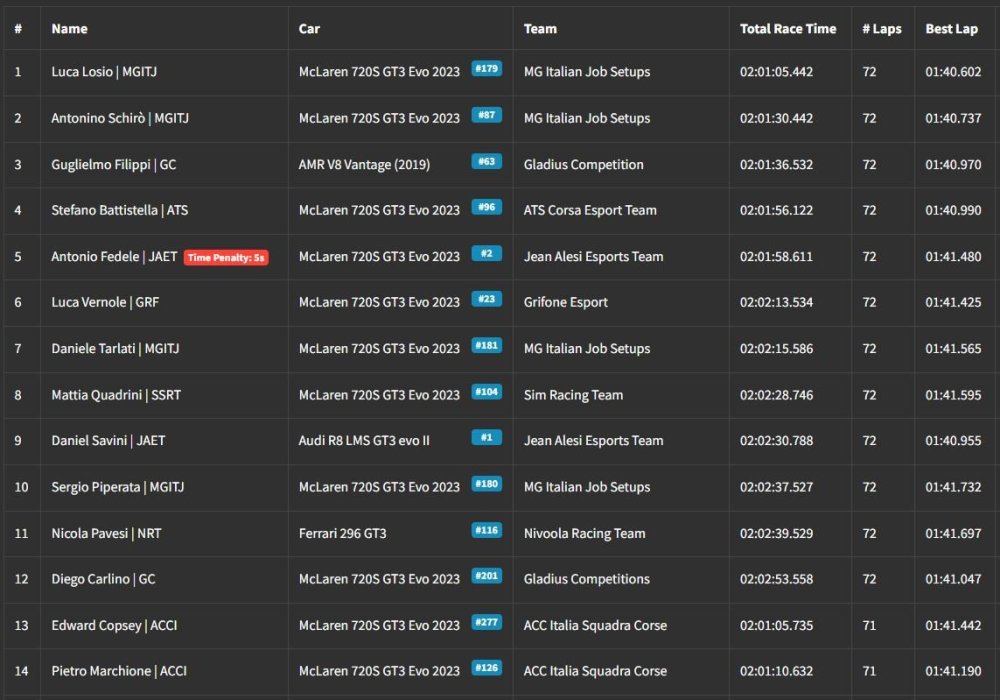Click the #179 car number badge

(487, 69)
